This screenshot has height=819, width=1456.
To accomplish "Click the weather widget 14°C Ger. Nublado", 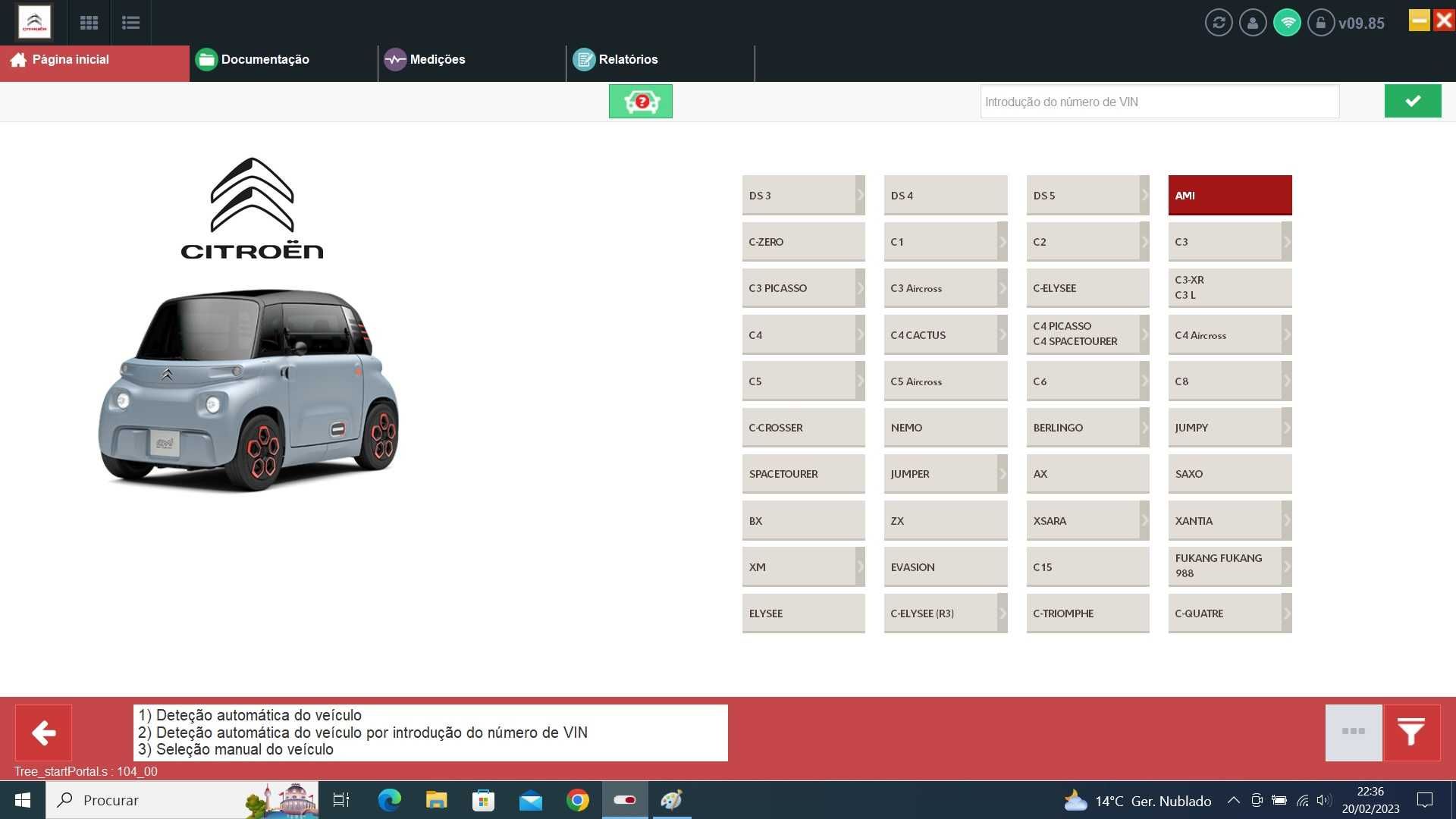I will [x=1137, y=800].
